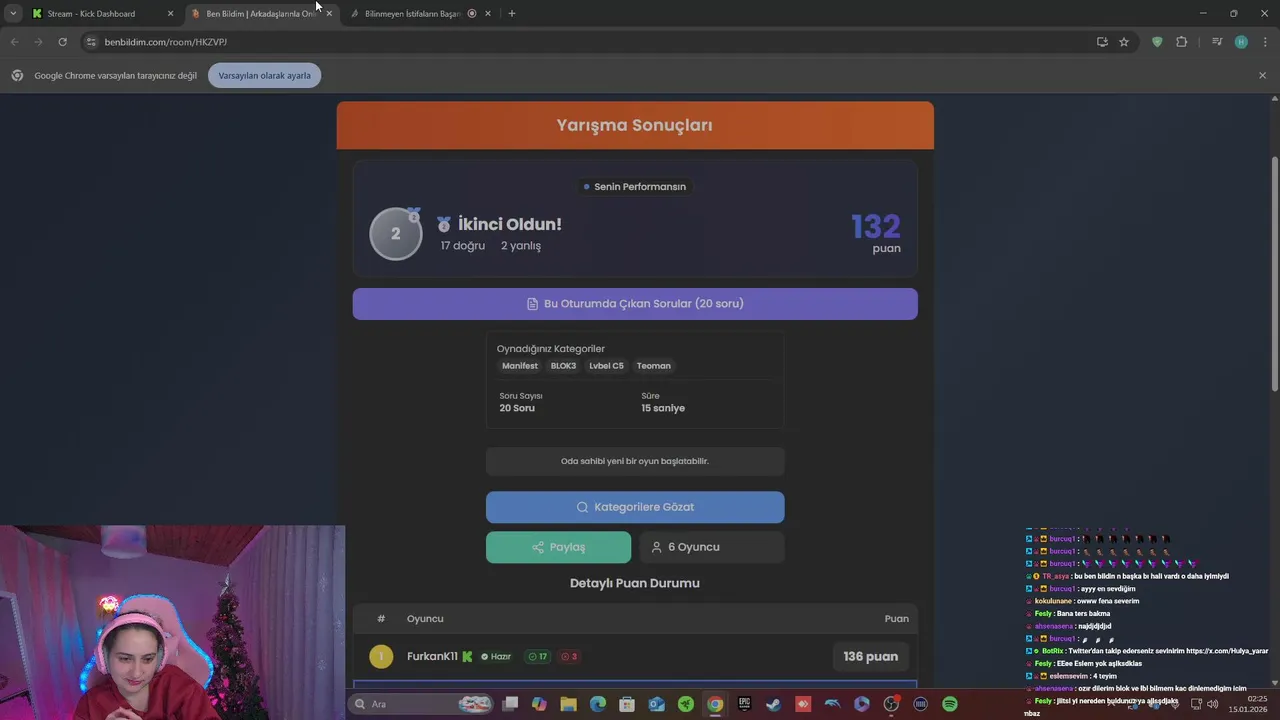Image resolution: width=1280 pixels, height=720 pixels.
Task: Open Bu Oturumda Çıkan Sorular (20 soru)
Action: (635, 304)
